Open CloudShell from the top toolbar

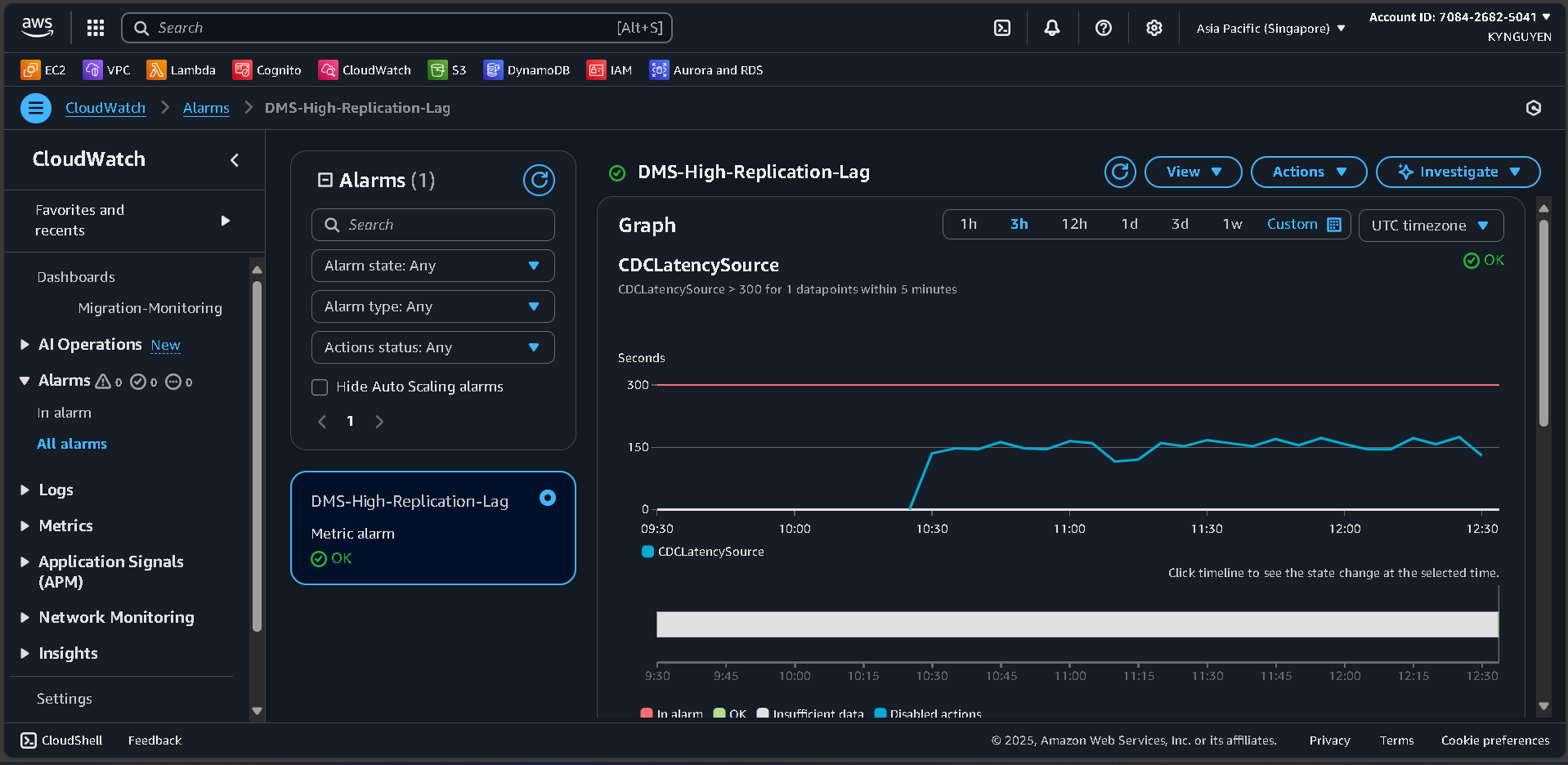(x=1001, y=27)
